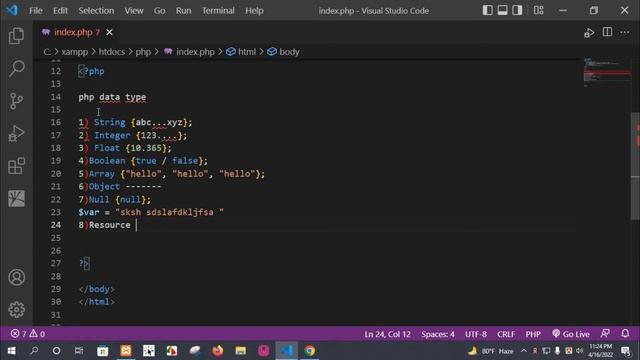Open the Run and Debug view
Image resolution: width=640 pixels, height=360 pixels.
[16, 133]
